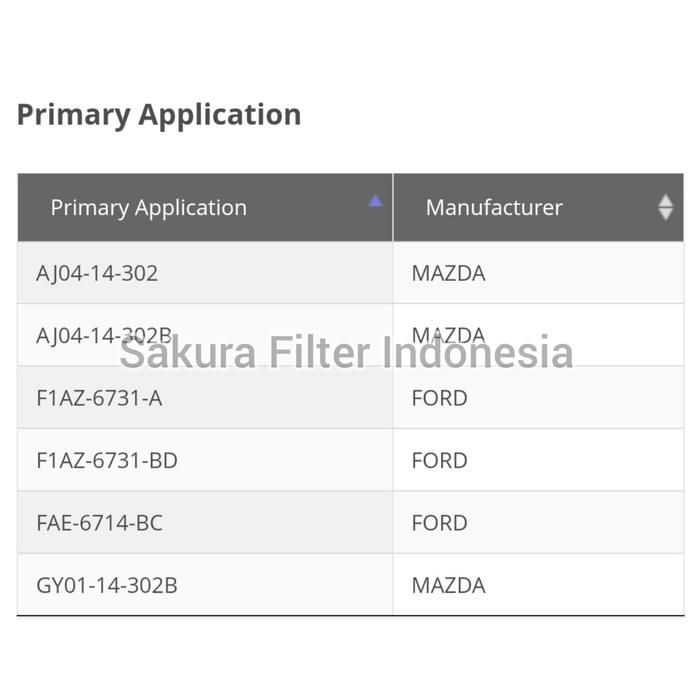
Task: Select part number FAE-6714-BC
Action: tap(99, 523)
